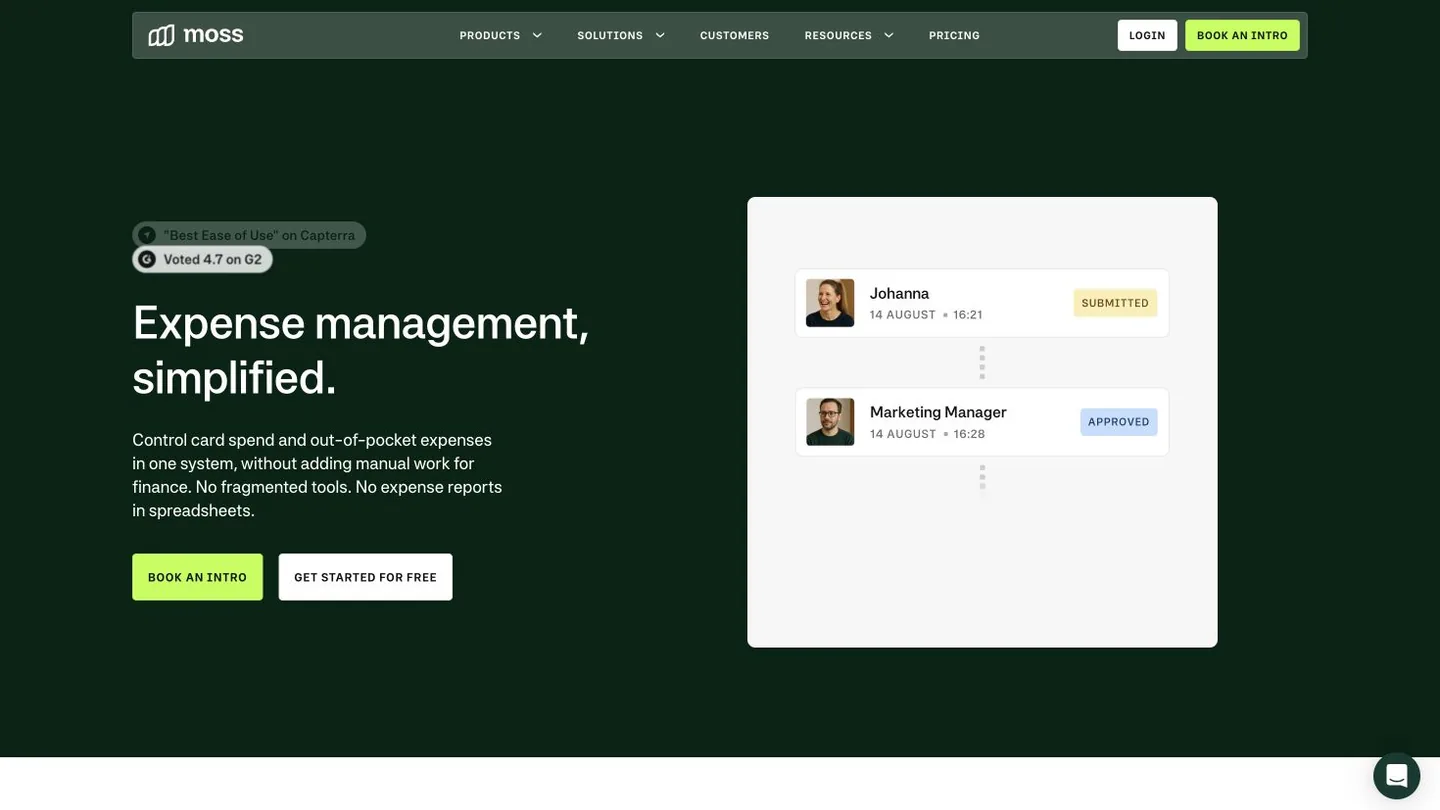Click Johanna's avatar photo
The height and width of the screenshot is (810, 1440).
tap(830, 303)
